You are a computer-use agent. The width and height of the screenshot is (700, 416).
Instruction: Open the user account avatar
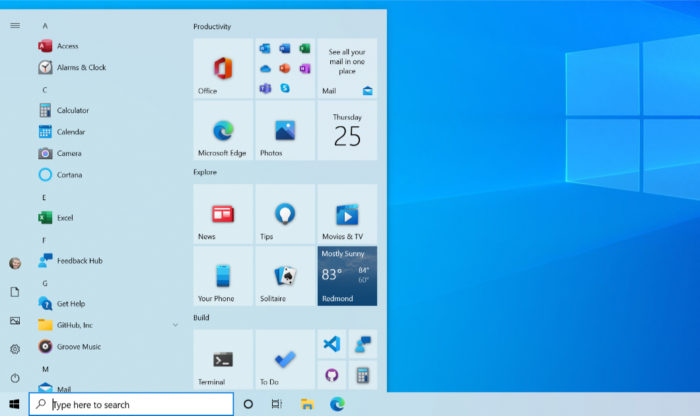pyautogui.click(x=15, y=263)
